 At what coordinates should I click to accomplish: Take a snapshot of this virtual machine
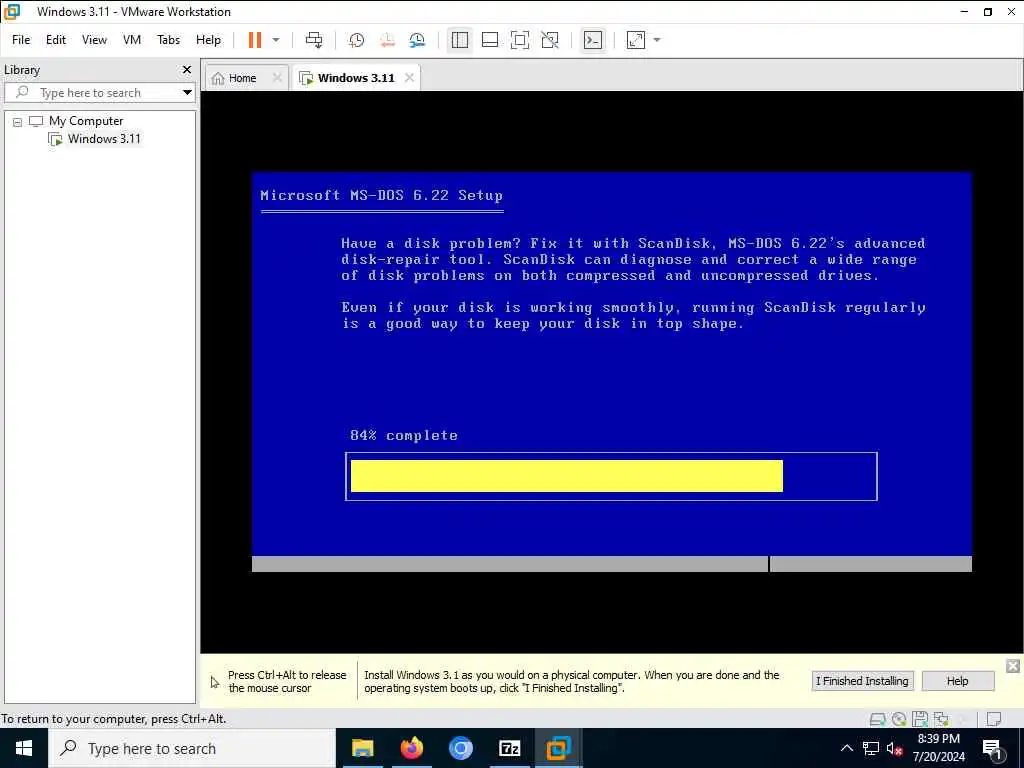[x=357, y=40]
